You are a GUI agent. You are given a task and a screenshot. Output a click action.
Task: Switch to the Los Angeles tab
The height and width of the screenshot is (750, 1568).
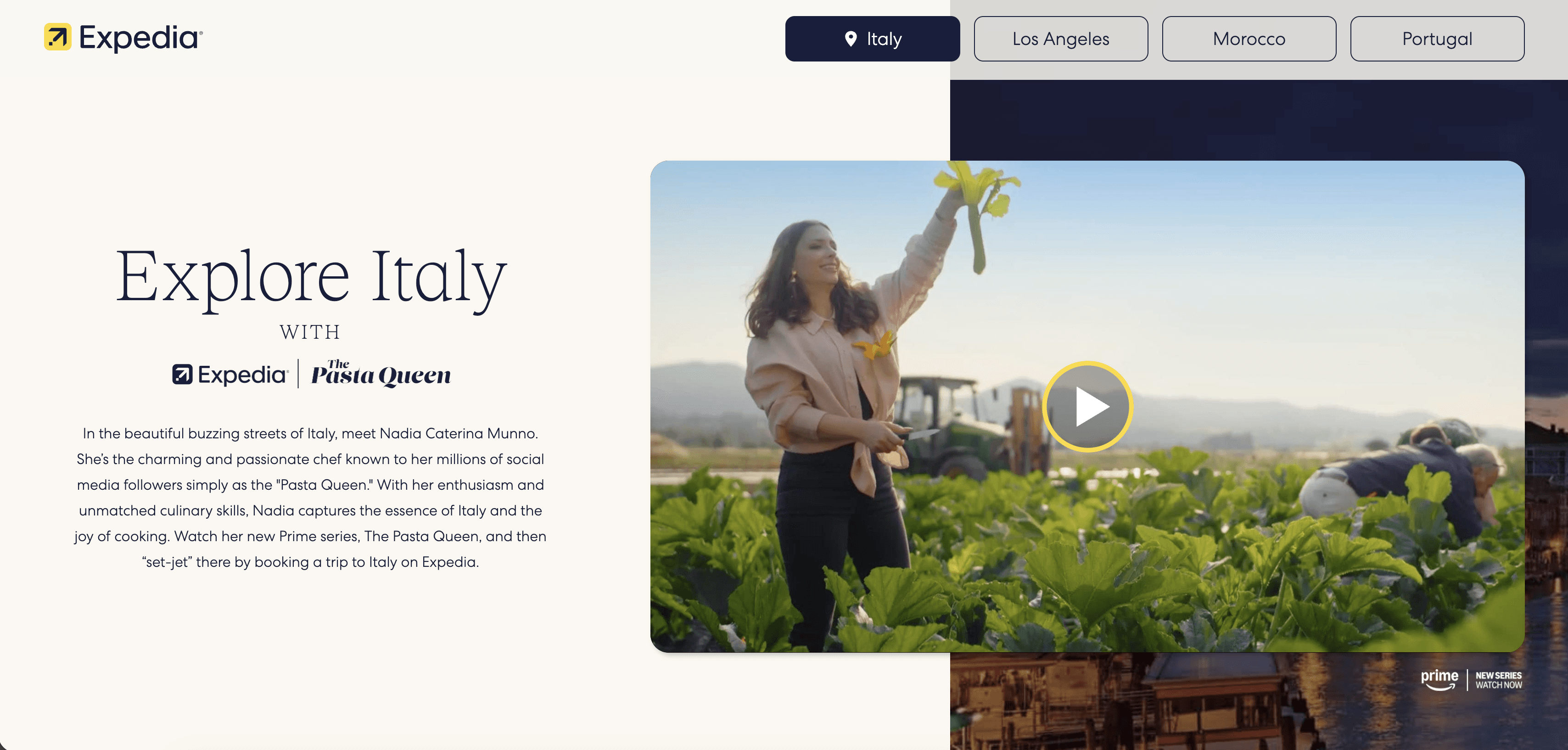[x=1060, y=39]
